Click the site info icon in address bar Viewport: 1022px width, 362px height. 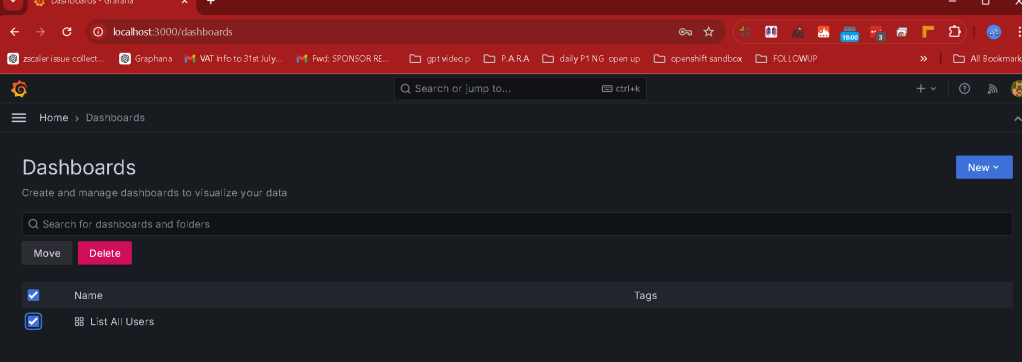pos(98,31)
